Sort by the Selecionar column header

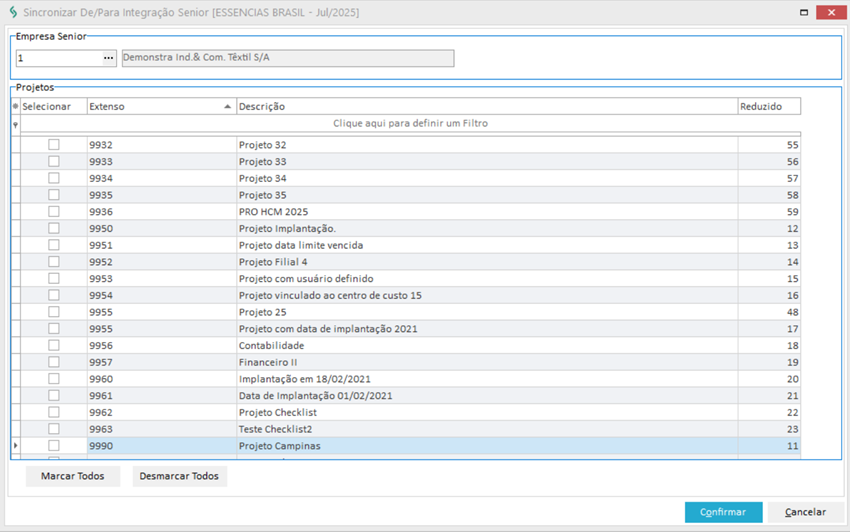click(54, 106)
